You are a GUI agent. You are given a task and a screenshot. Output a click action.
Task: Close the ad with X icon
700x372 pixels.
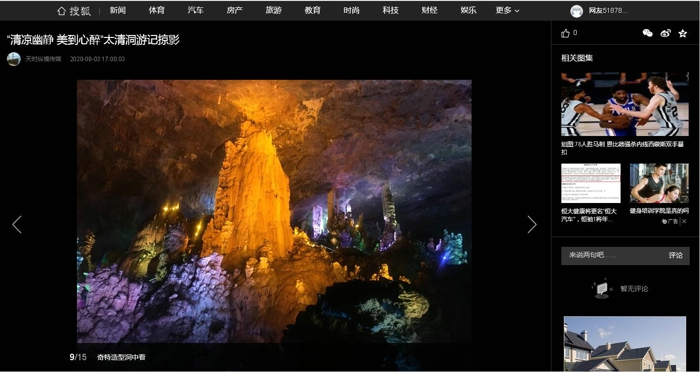(684, 221)
